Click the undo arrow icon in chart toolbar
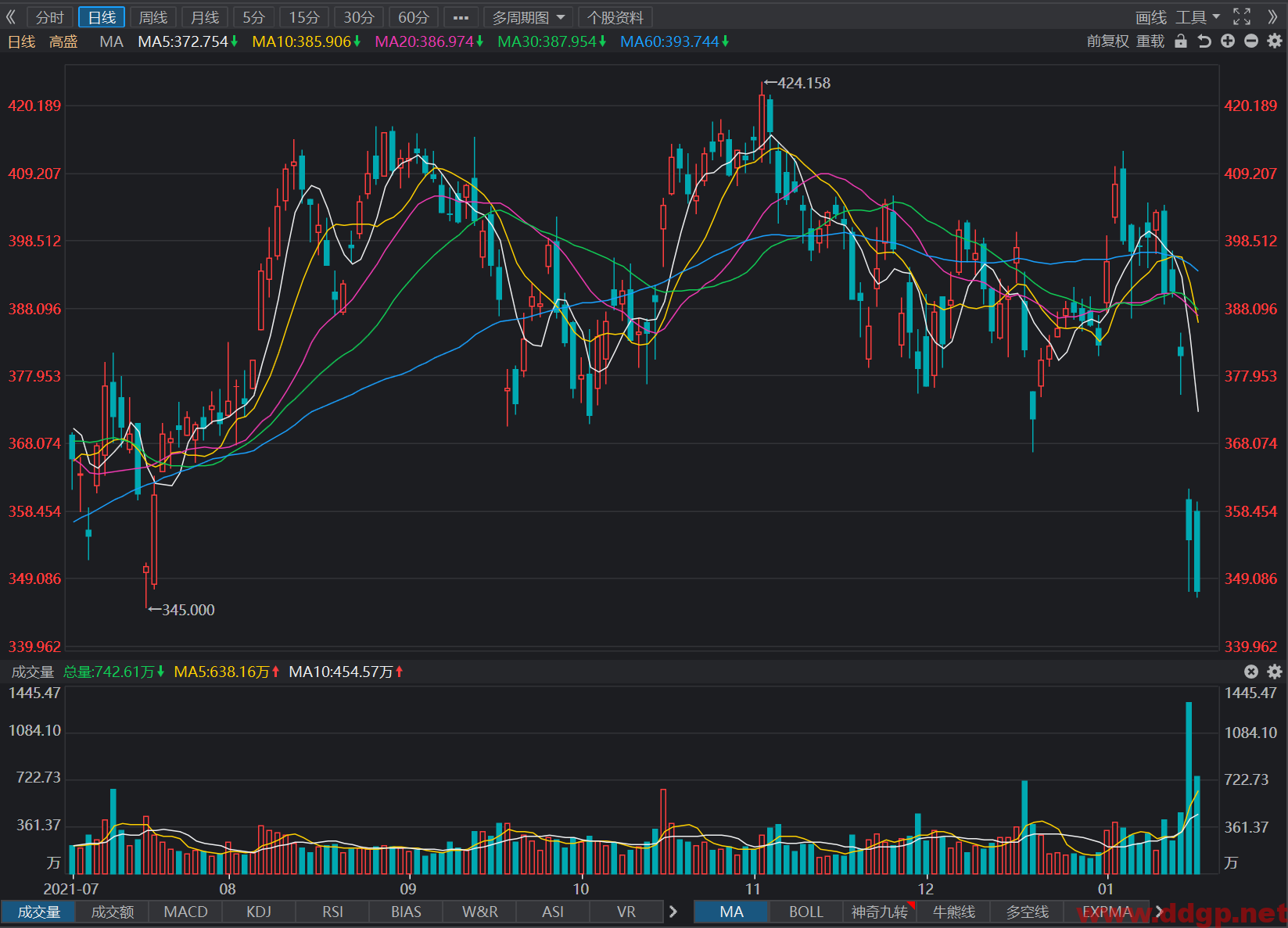Viewport: 1288px width, 928px height. click(x=1204, y=41)
